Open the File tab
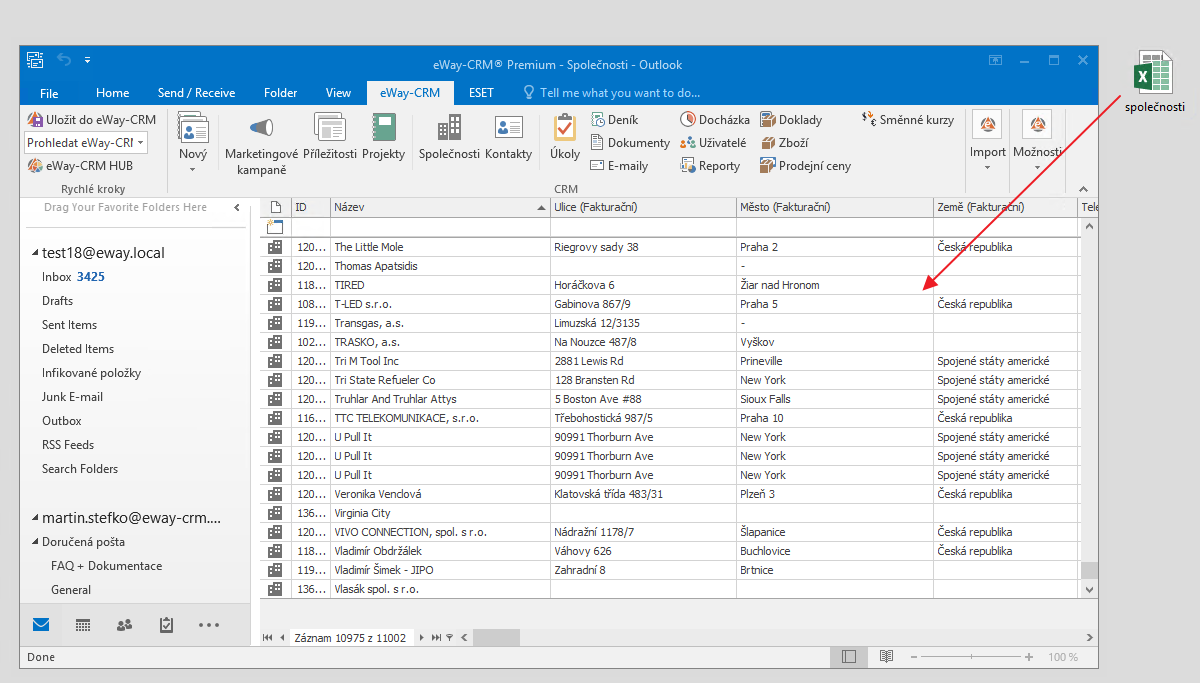 coord(49,93)
